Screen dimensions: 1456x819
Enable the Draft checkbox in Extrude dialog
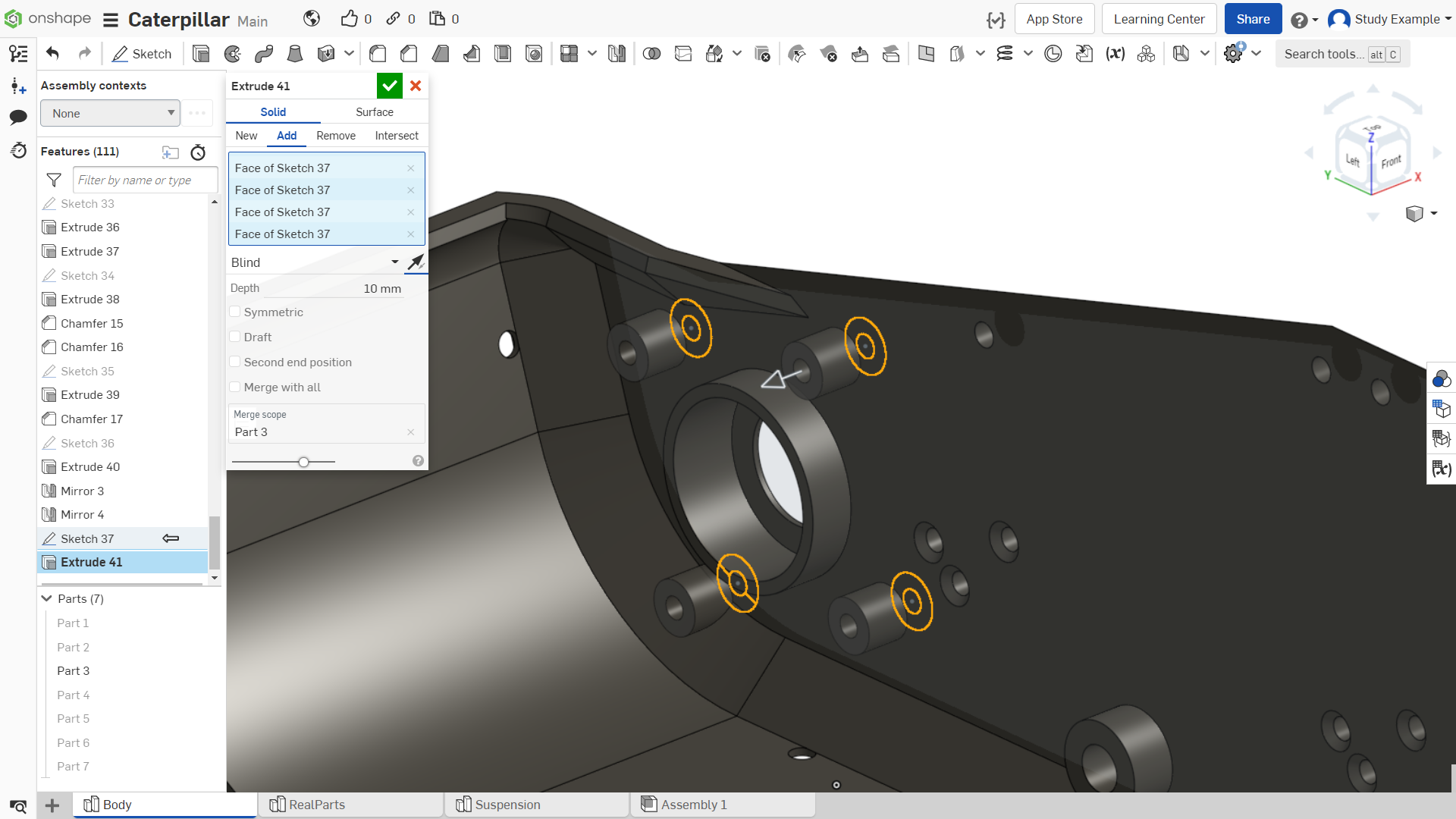click(235, 337)
